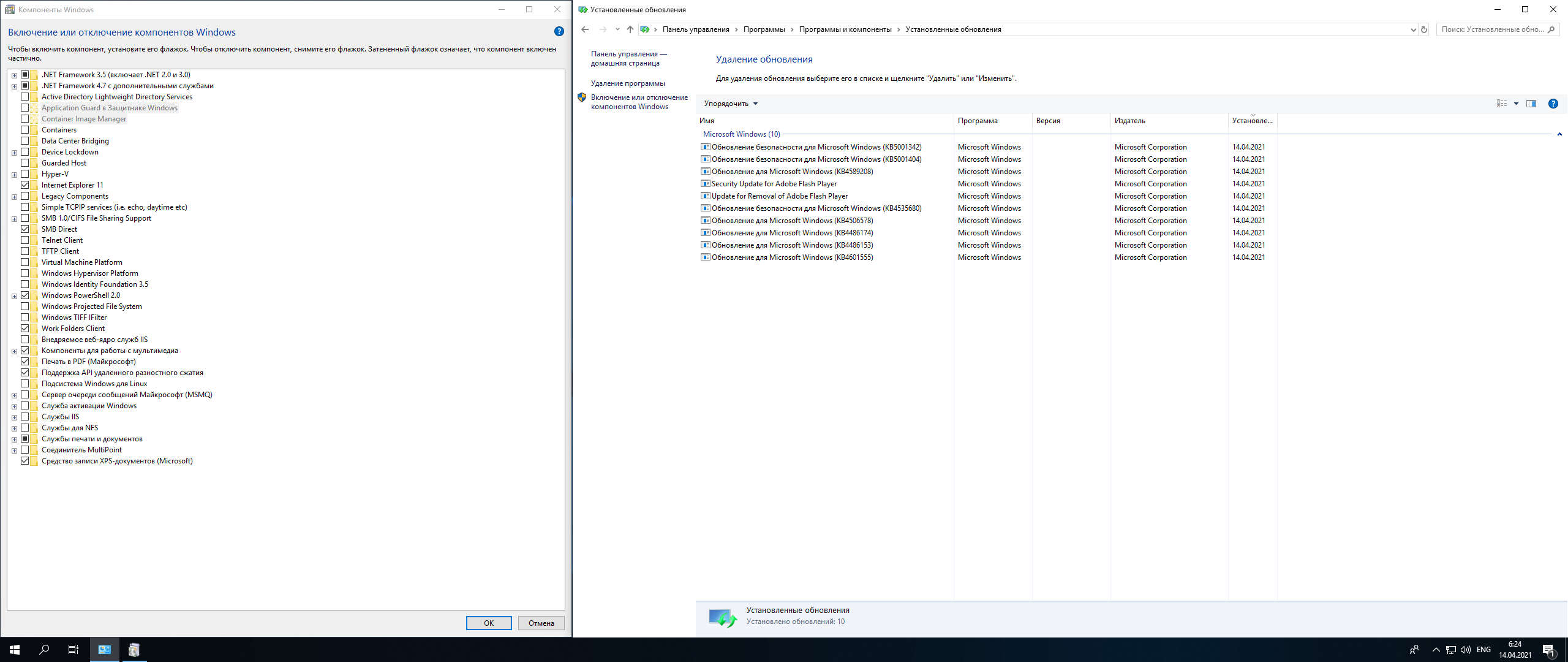
Task: Open Включение или отключение компонентов Windows link
Action: coord(639,102)
